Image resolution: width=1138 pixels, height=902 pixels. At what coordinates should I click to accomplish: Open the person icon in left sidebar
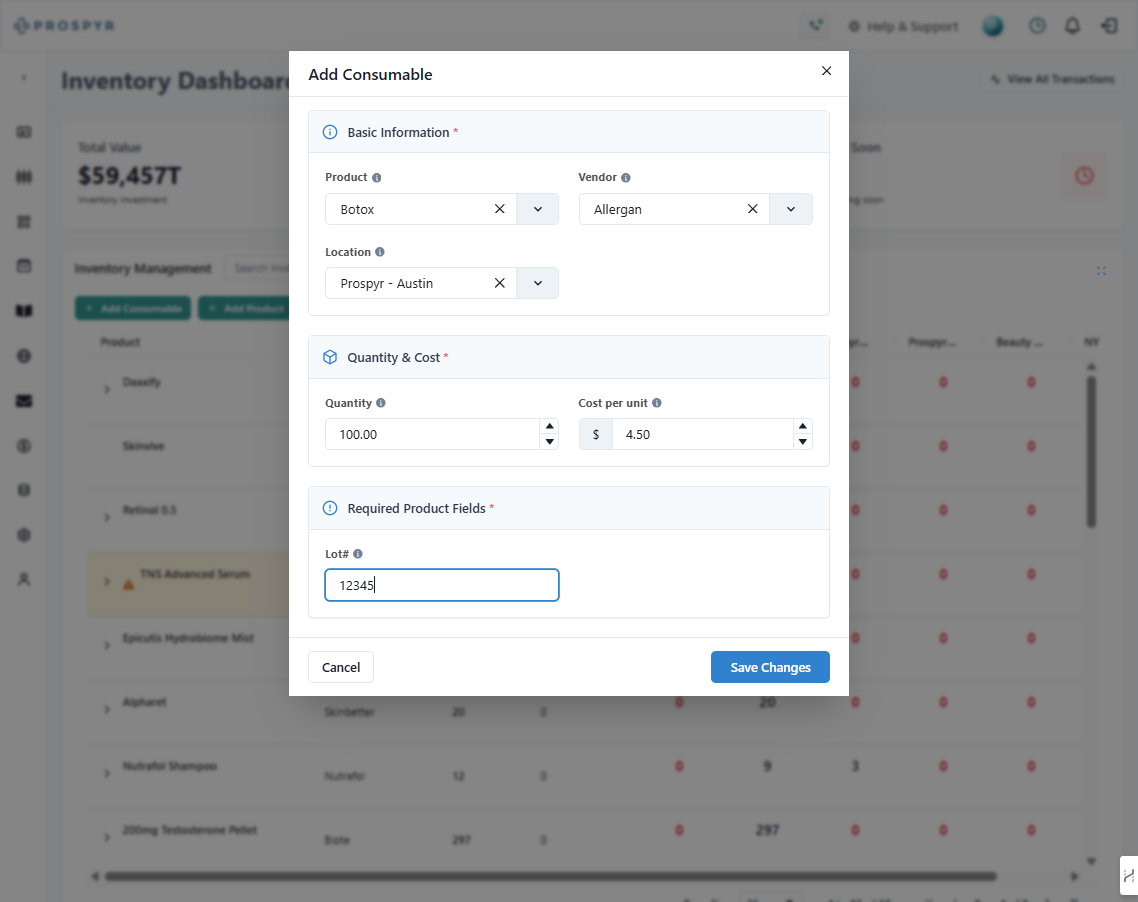[24, 580]
